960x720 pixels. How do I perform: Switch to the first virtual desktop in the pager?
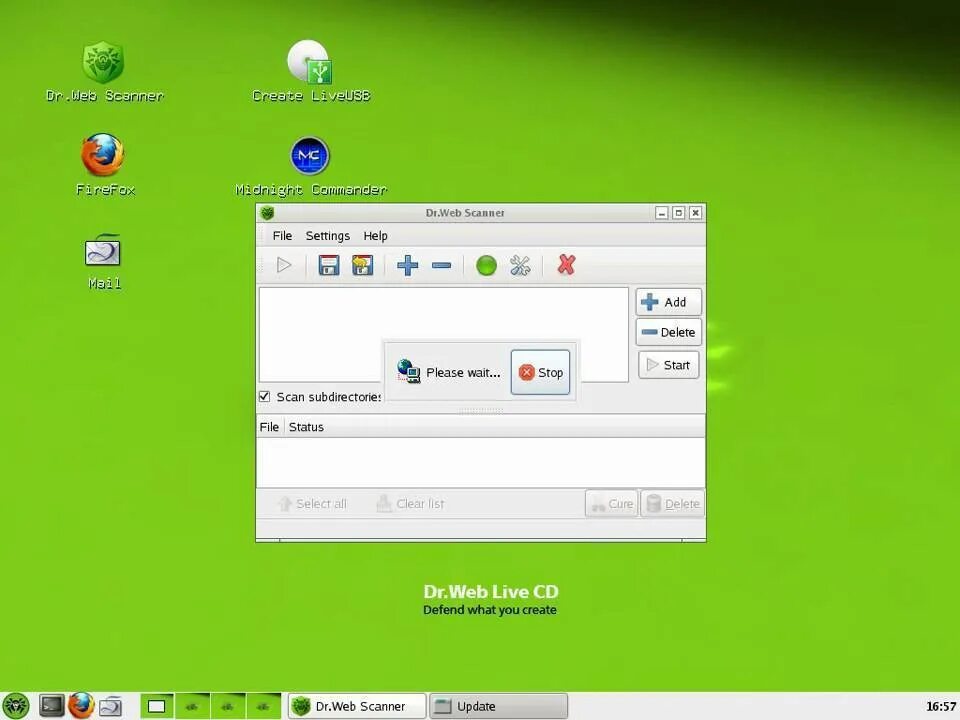click(x=157, y=706)
